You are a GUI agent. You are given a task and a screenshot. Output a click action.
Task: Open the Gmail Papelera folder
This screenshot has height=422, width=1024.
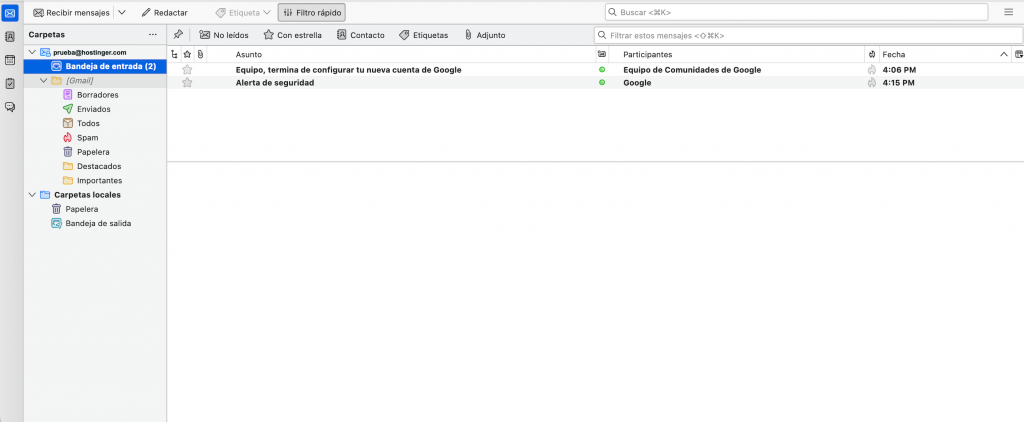coord(91,152)
